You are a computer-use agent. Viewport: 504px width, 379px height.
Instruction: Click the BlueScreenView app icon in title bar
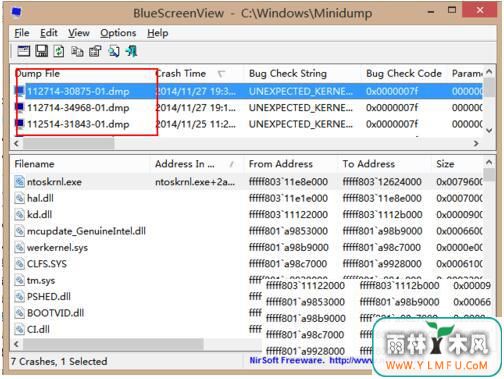coord(16,13)
